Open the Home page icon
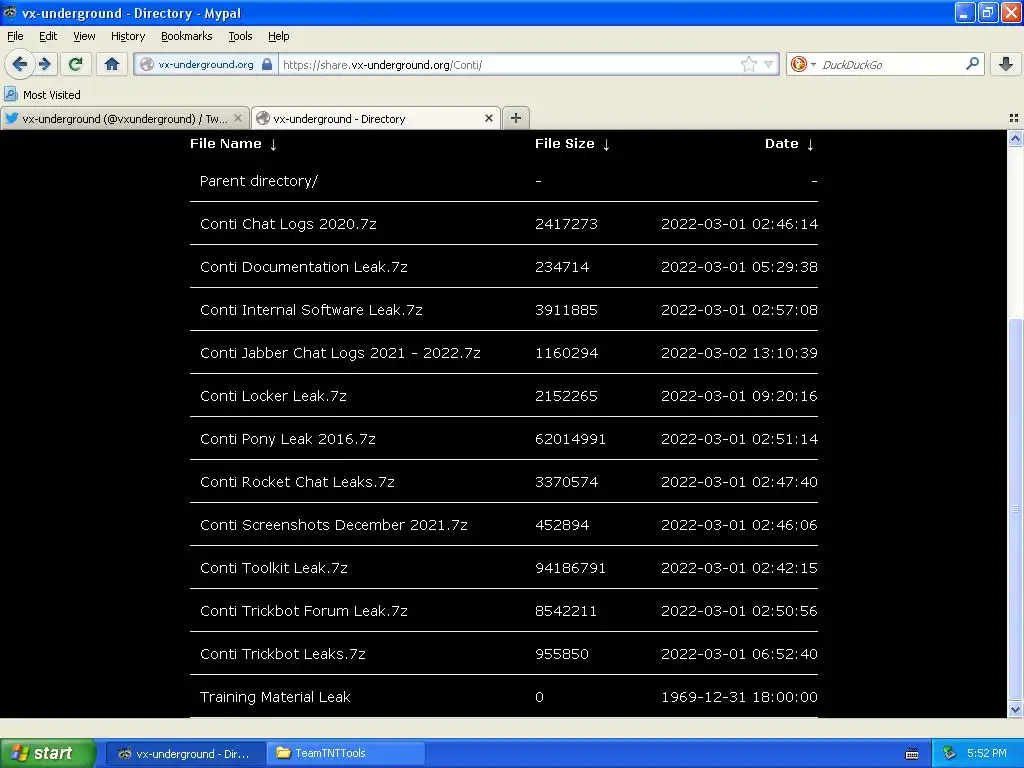 pos(112,64)
